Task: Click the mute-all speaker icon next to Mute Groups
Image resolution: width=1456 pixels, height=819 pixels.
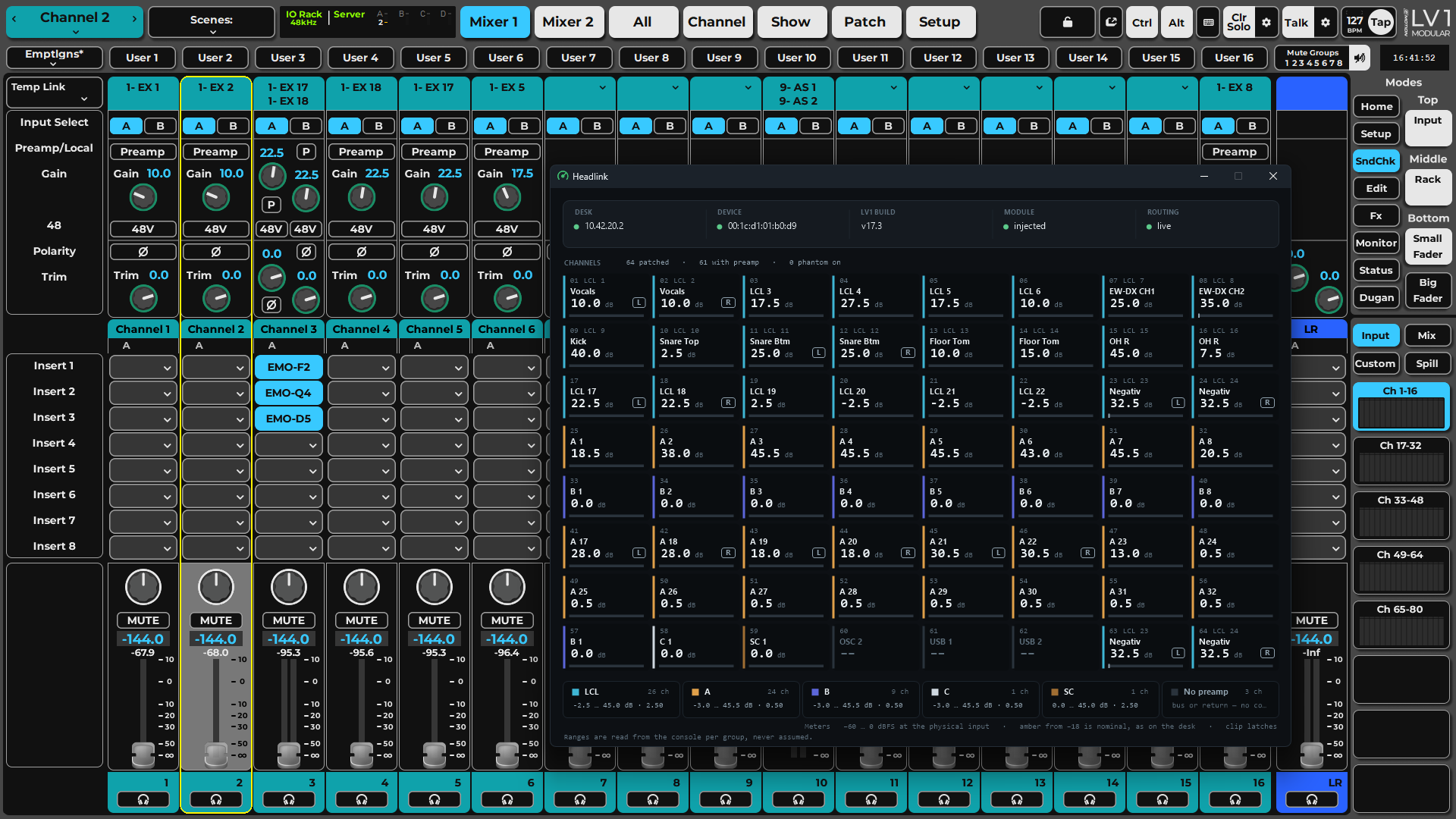Action: [1360, 58]
